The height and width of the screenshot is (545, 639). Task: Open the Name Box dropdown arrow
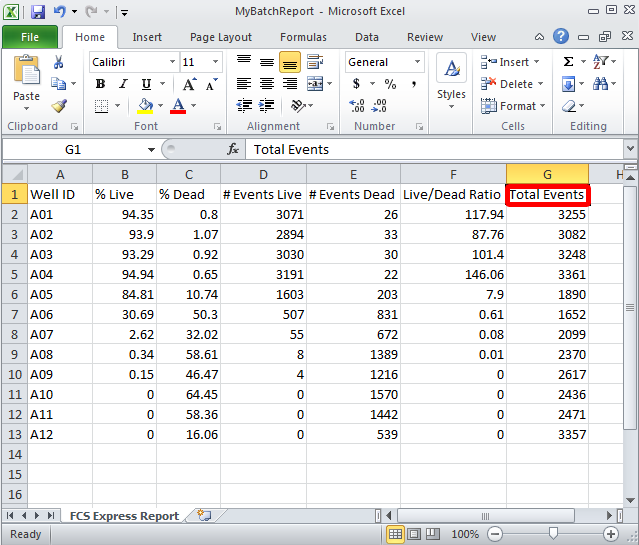151,149
